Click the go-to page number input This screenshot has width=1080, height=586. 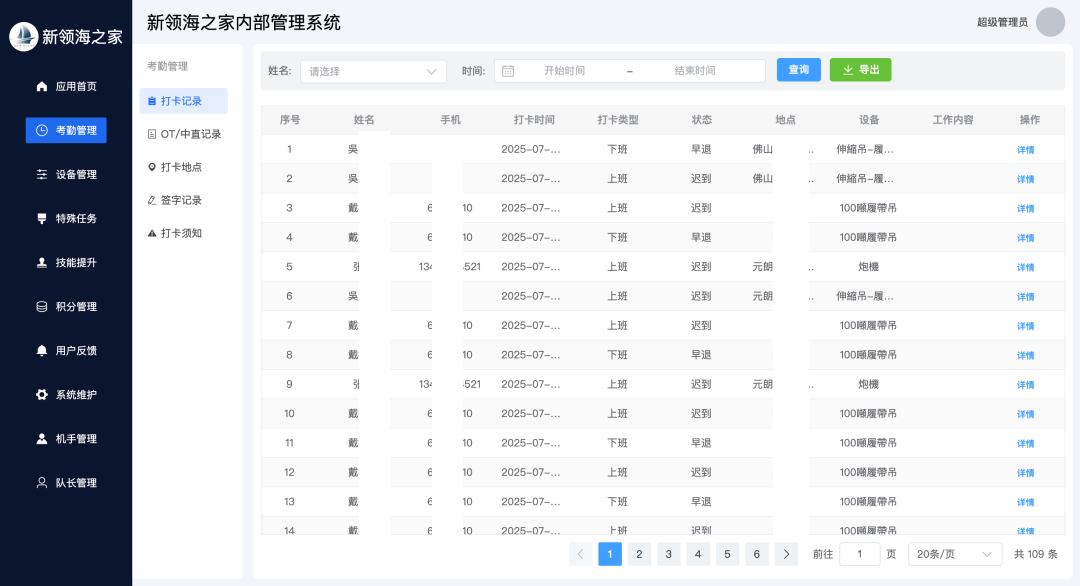click(860, 554)
